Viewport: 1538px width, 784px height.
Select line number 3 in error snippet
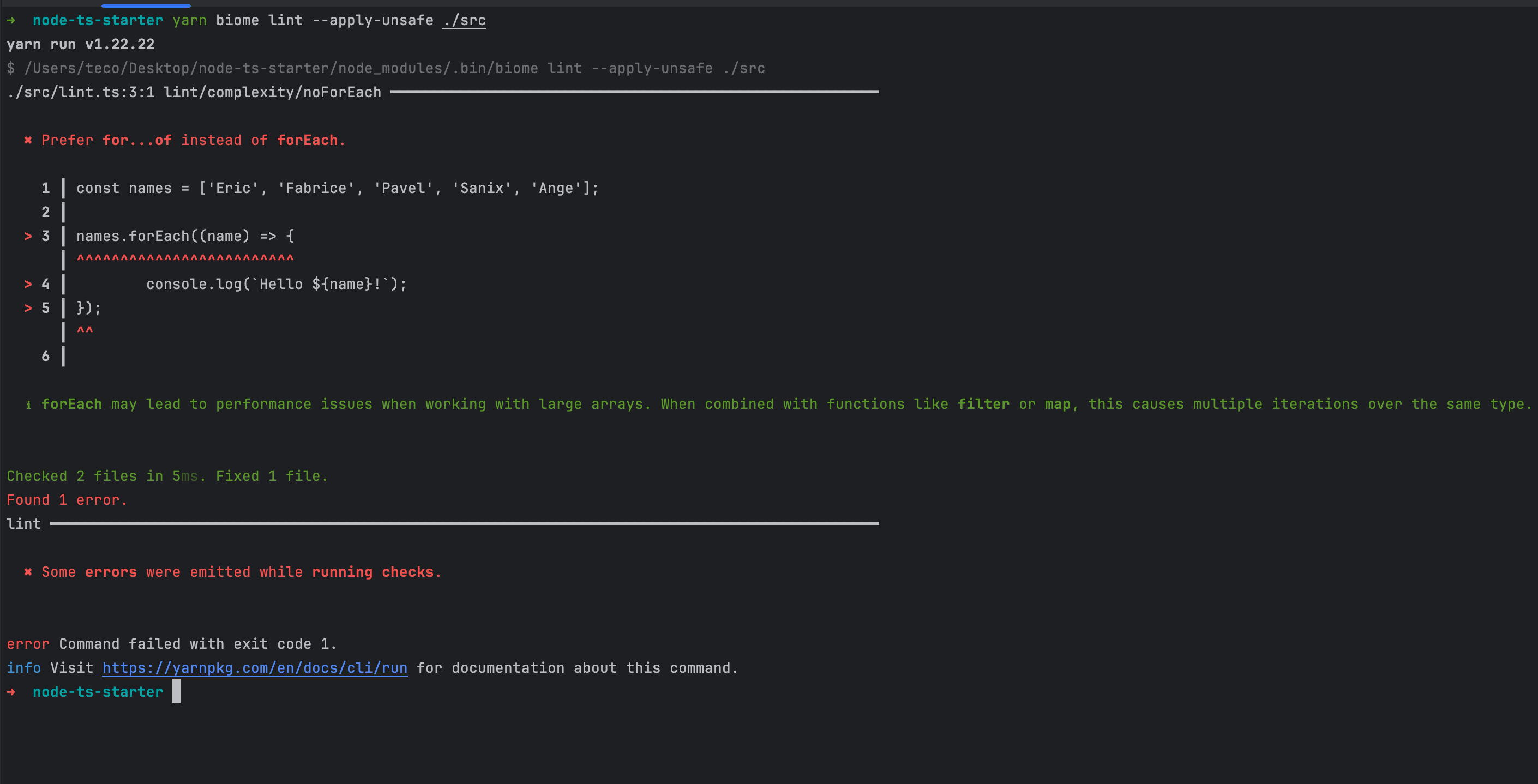(x=45, y=236)
